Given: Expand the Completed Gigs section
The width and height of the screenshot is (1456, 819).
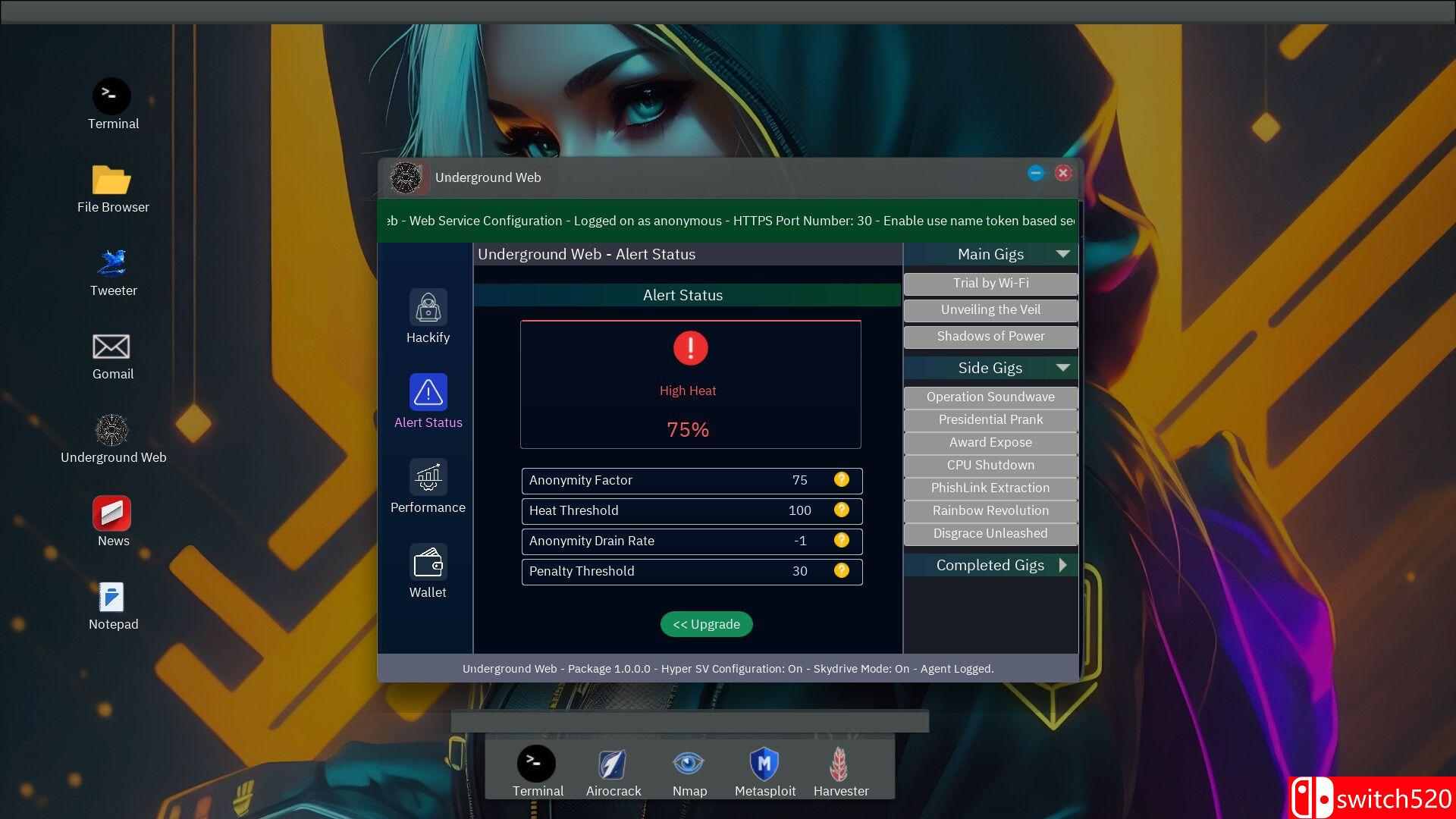Looking at the screenshot, I should click(1062, 565).
